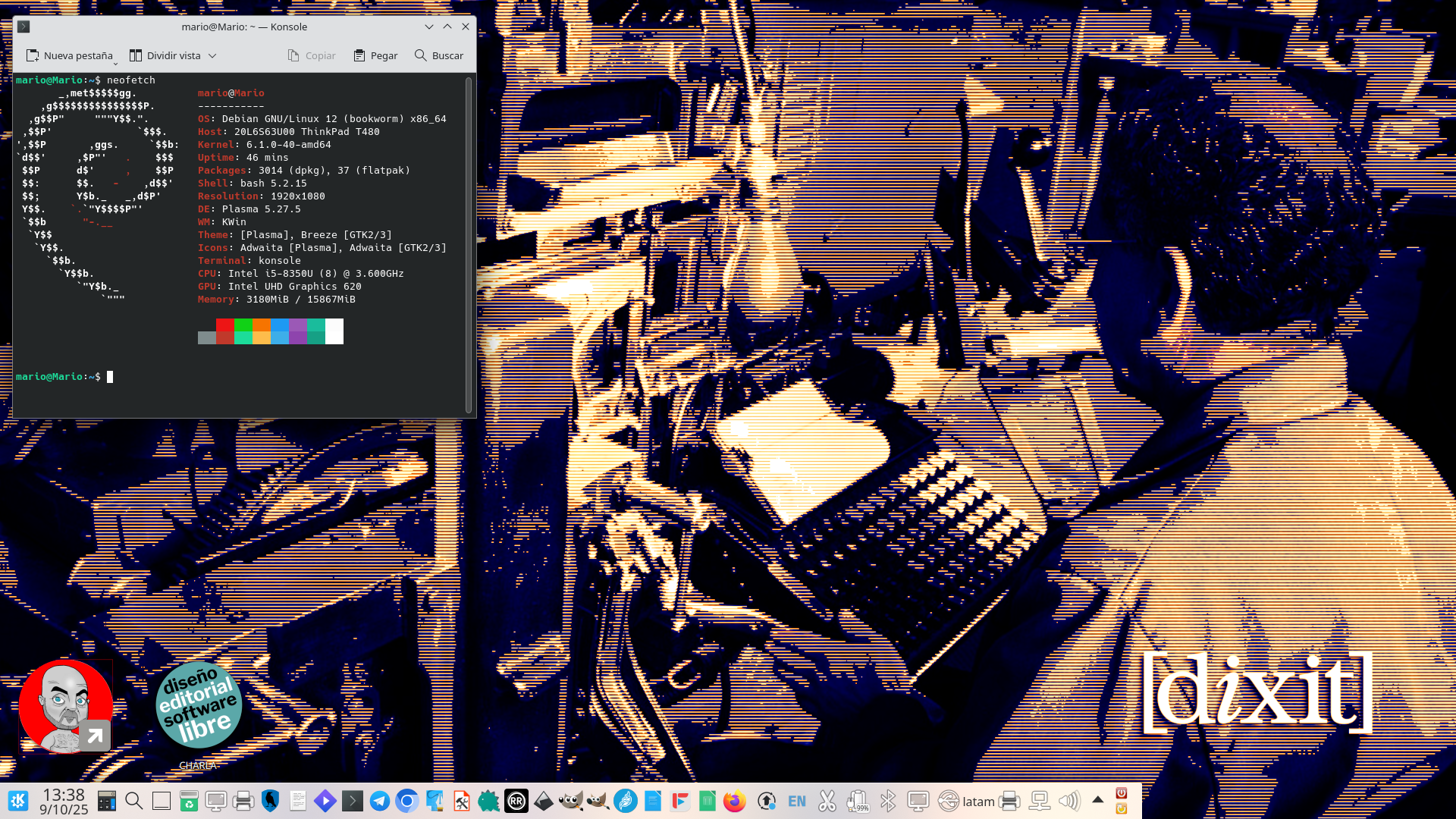Screen dimensions: 1456x819
Task: Show hidden system tray icons arrow
Action: point(1097,800)
